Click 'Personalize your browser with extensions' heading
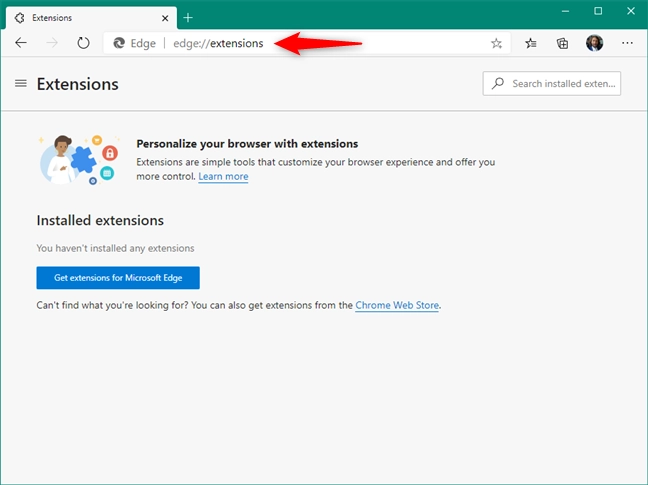Viewport: 648px width, 485px height. tap(247, 144)
